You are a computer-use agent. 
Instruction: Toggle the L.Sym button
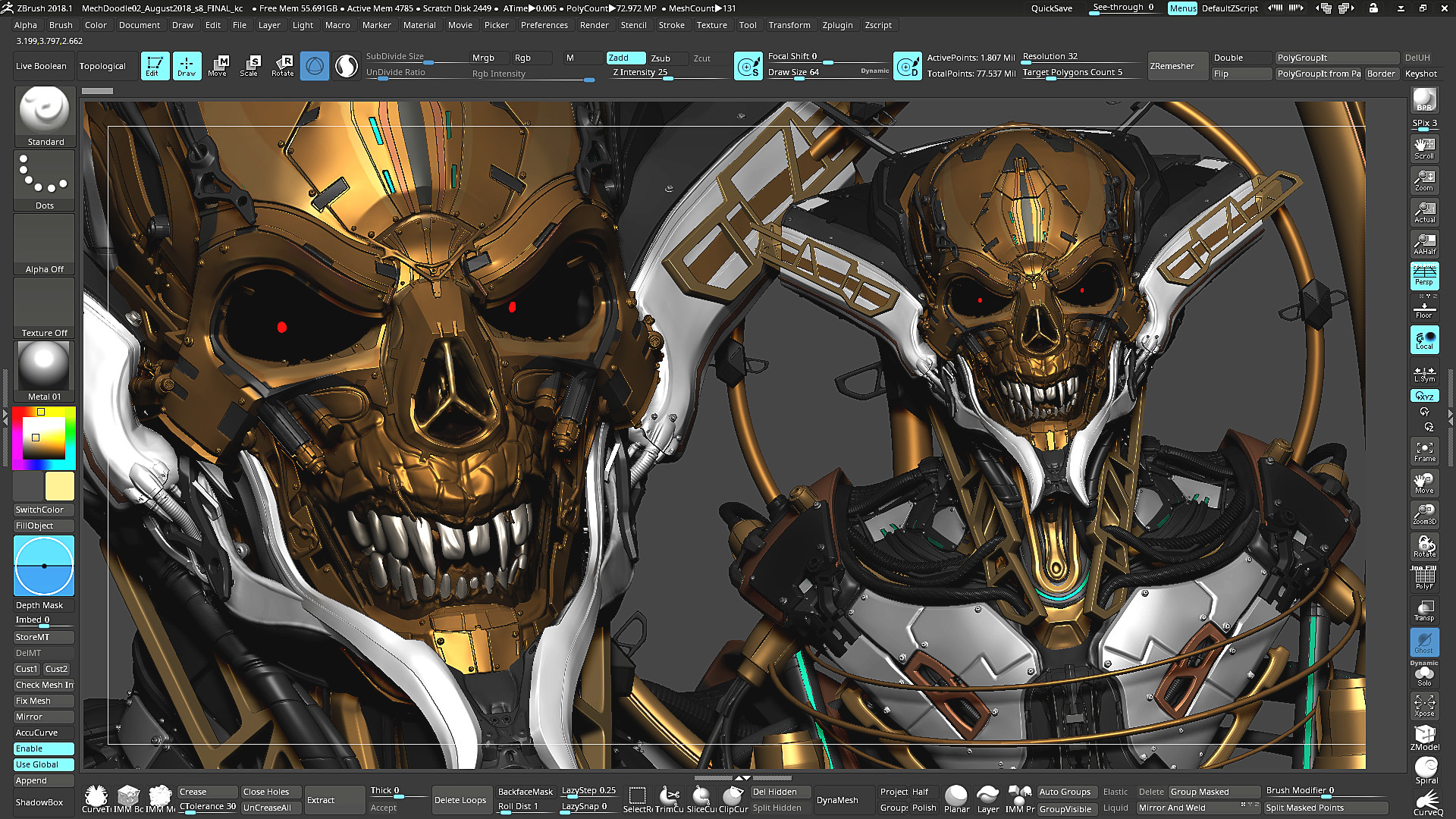tap(1424, 375)
